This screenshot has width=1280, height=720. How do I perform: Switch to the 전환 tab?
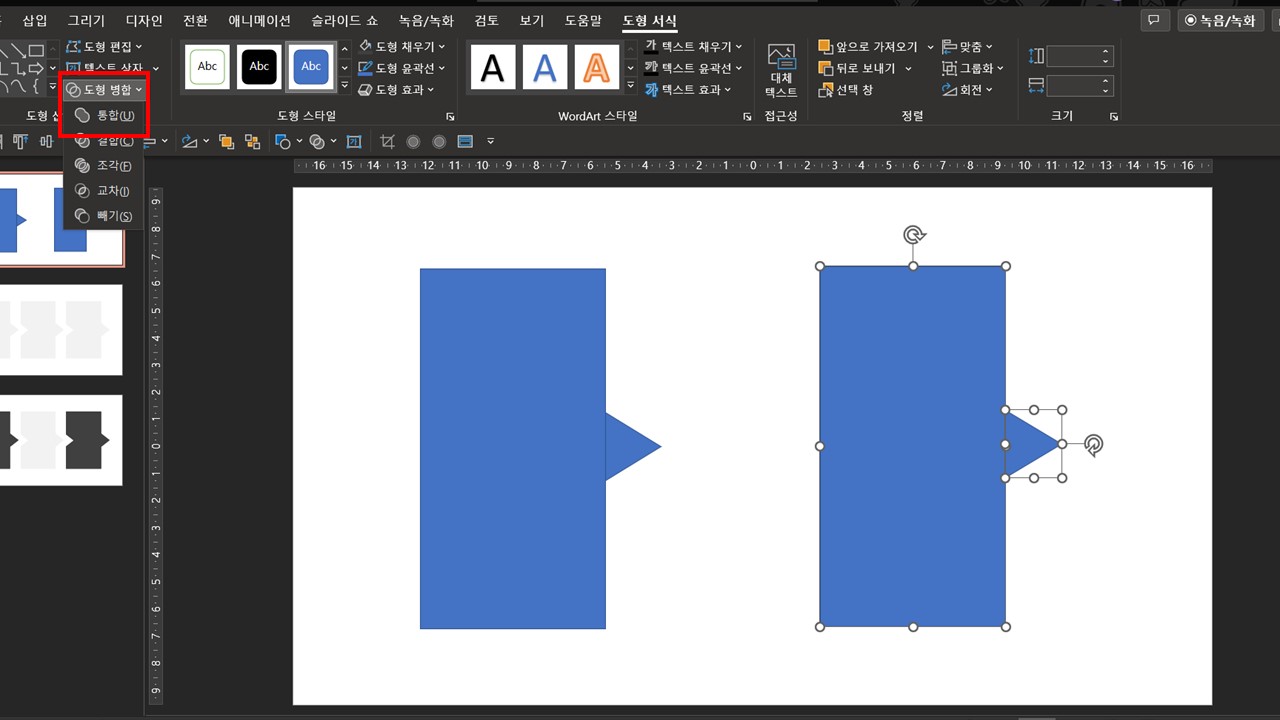[196, 20]
